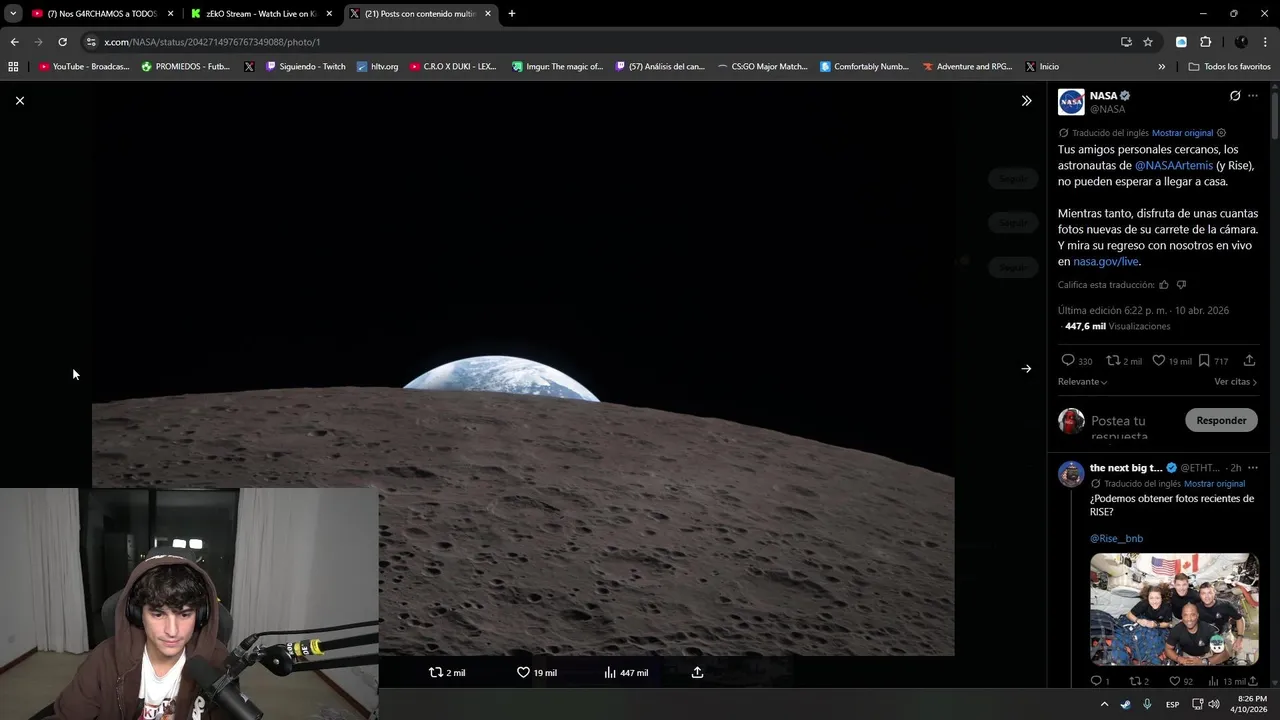This screenshot has height=720, width=1280.
Task: Open the browser extensions puzzle icon
Action: coord(1205,42)
